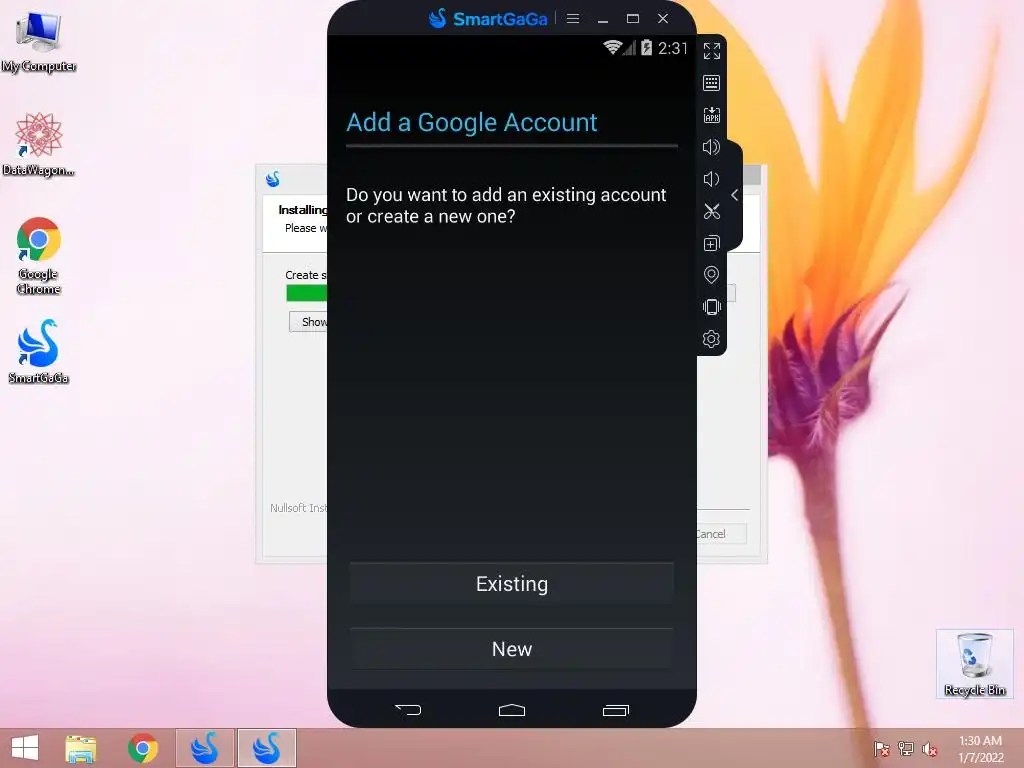The width and height of the screenshot is (1024, 768).
Task: Tap the Android back navigation button
Action: tap(408, 709)
